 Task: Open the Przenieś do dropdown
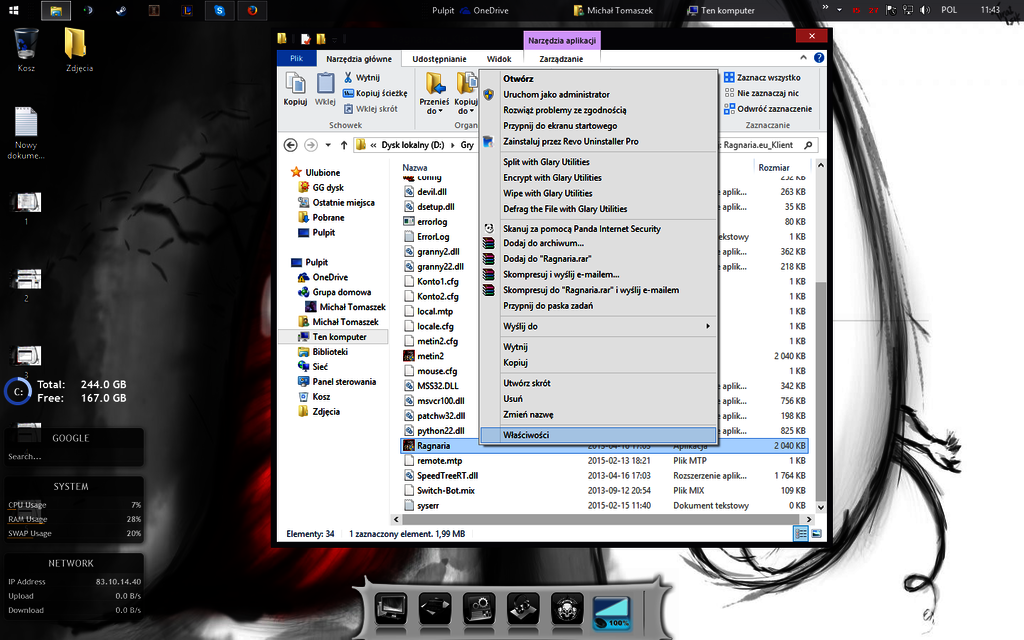tap(434, 93)
